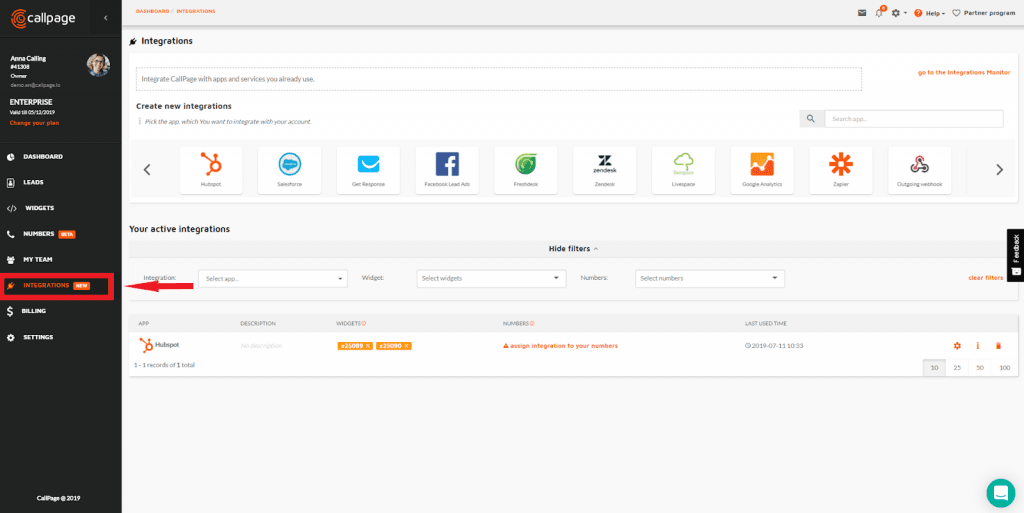1024x513 pixels.
Task: Open the Select numbers dropdown
Action: pos(710,278)
